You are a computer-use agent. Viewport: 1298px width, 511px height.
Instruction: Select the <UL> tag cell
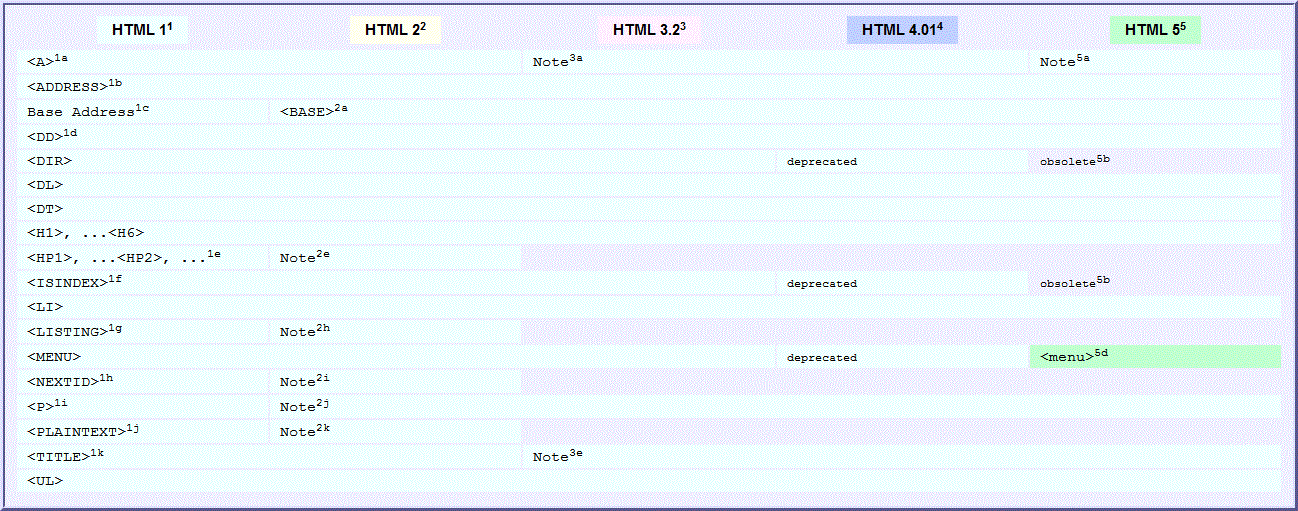(45, 481)
